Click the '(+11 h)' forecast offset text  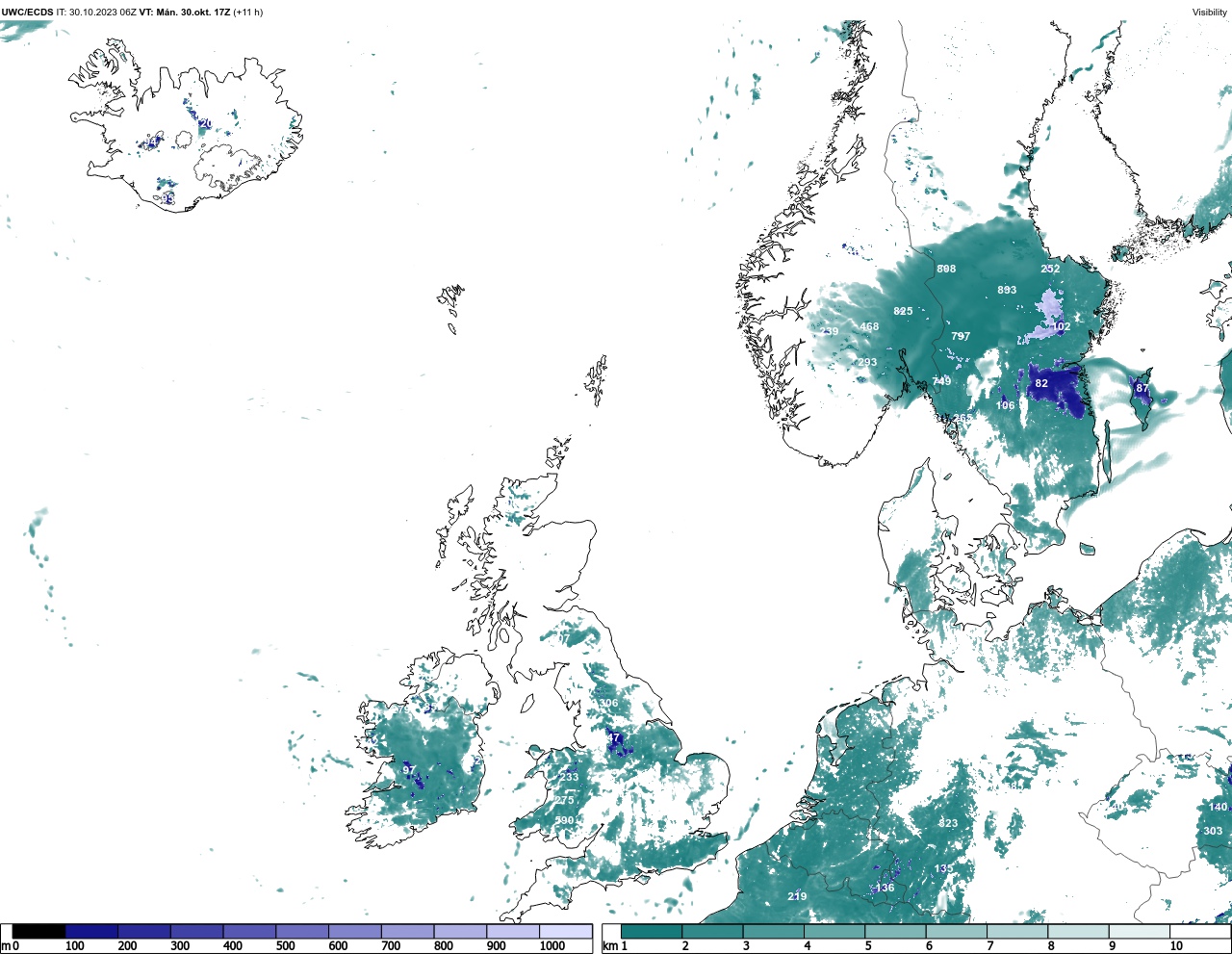coord(248,13)
